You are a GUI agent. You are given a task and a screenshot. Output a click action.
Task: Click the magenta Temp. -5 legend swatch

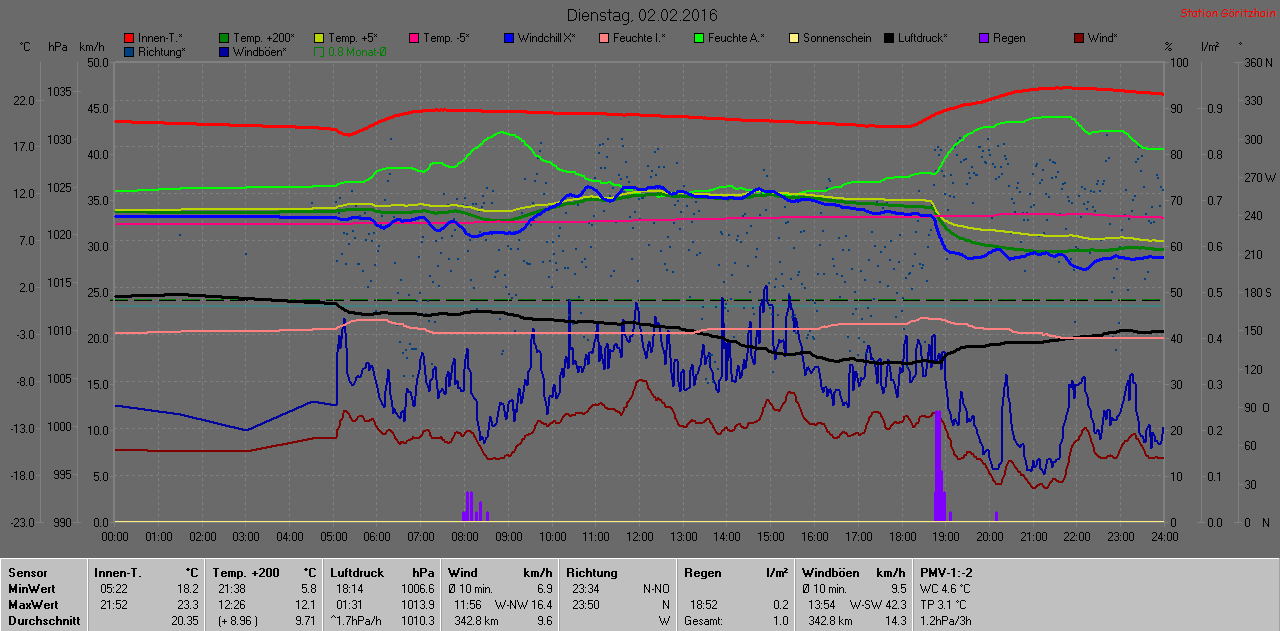(414, 38)
